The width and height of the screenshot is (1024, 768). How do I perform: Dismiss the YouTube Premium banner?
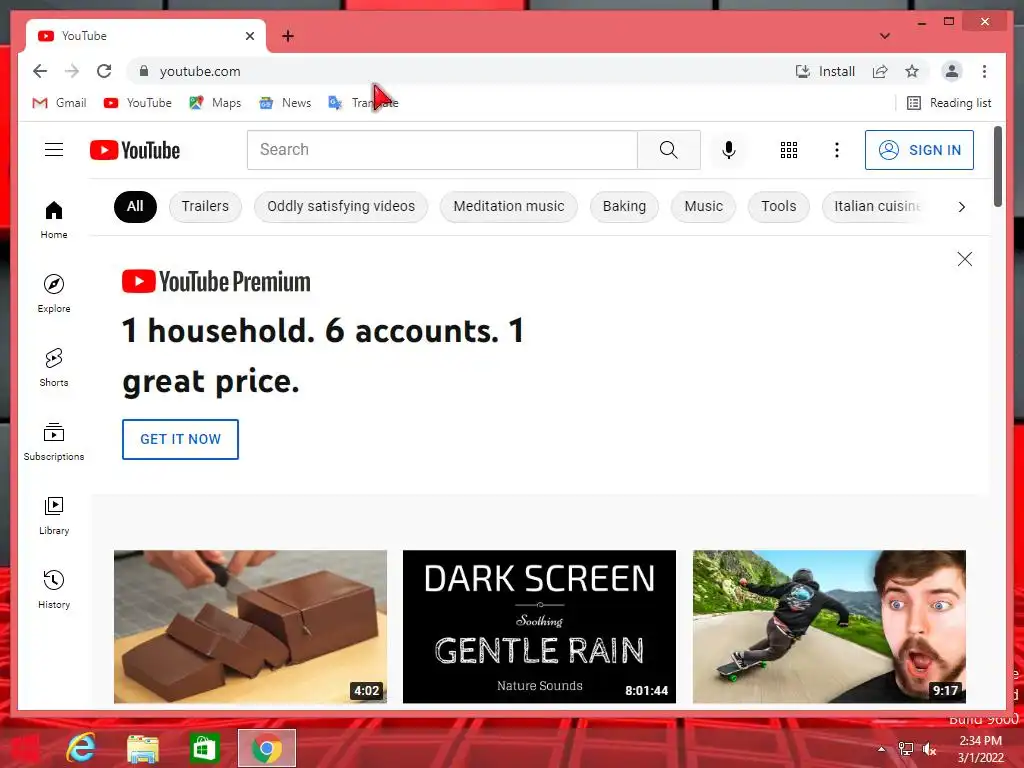(x=965, y=259)
